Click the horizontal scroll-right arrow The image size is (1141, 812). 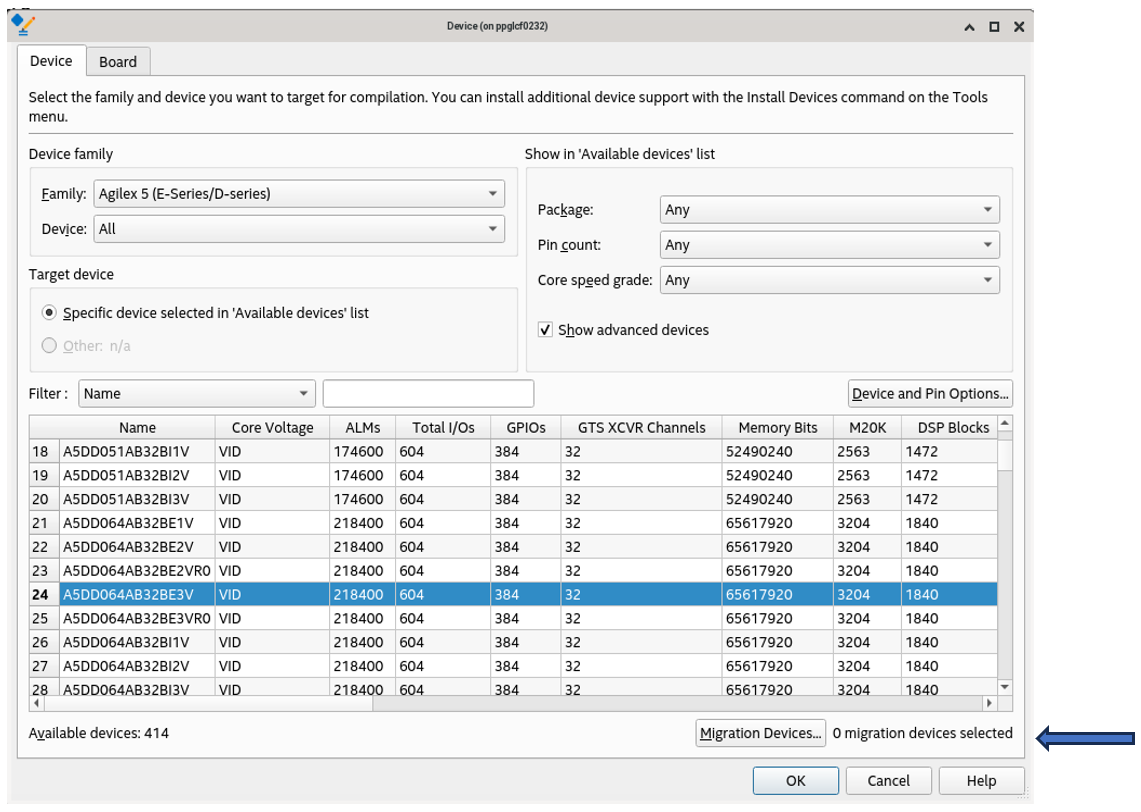(x=991, y=704)
